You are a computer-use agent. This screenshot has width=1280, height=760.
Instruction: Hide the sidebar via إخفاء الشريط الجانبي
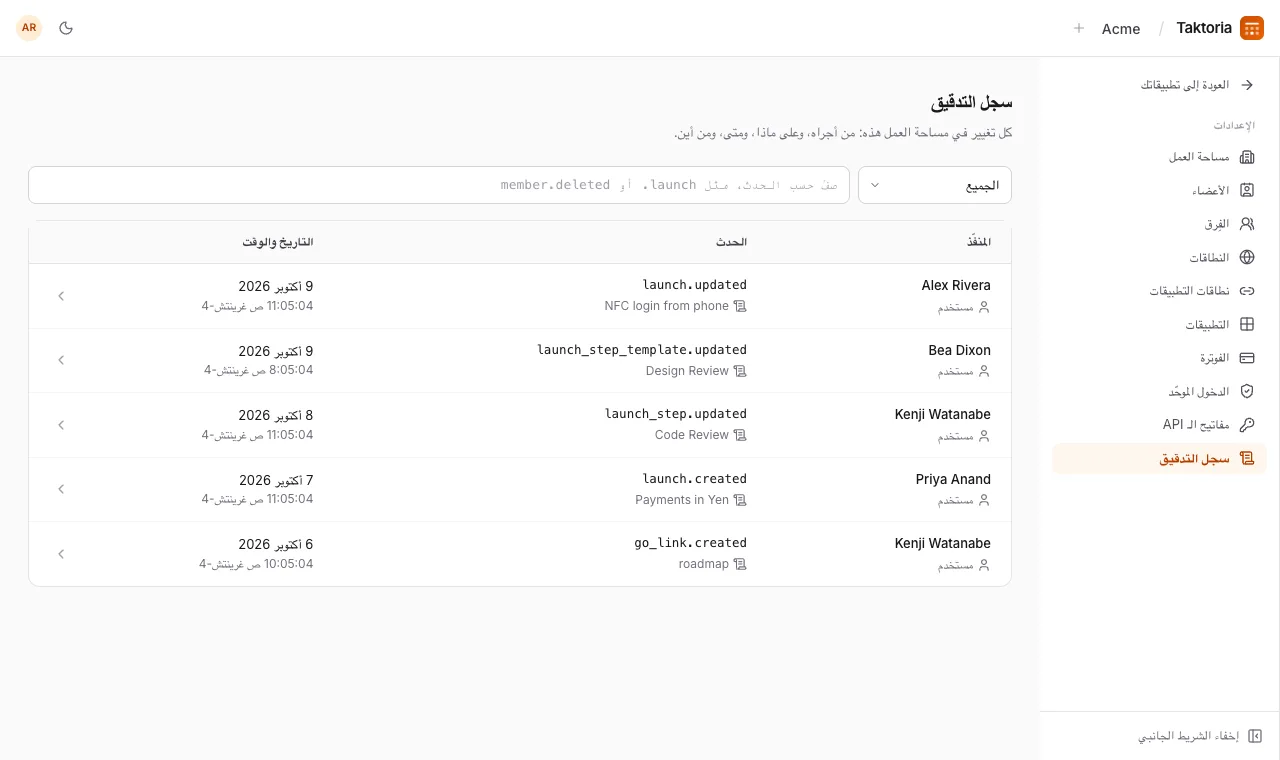1188,736
